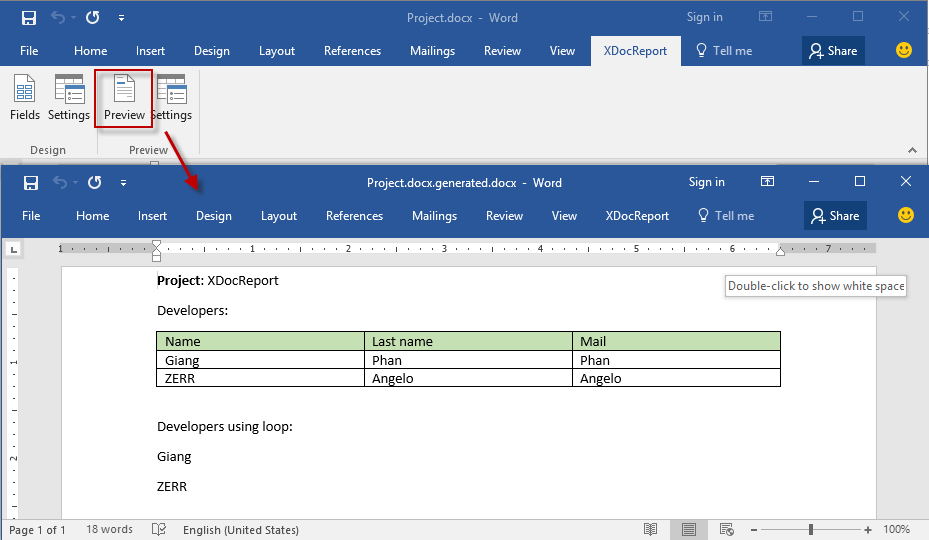This screenshot has height=540, width=929.
Task: Click Sign in on the generated document window
Action: click(x=706, y=182)
